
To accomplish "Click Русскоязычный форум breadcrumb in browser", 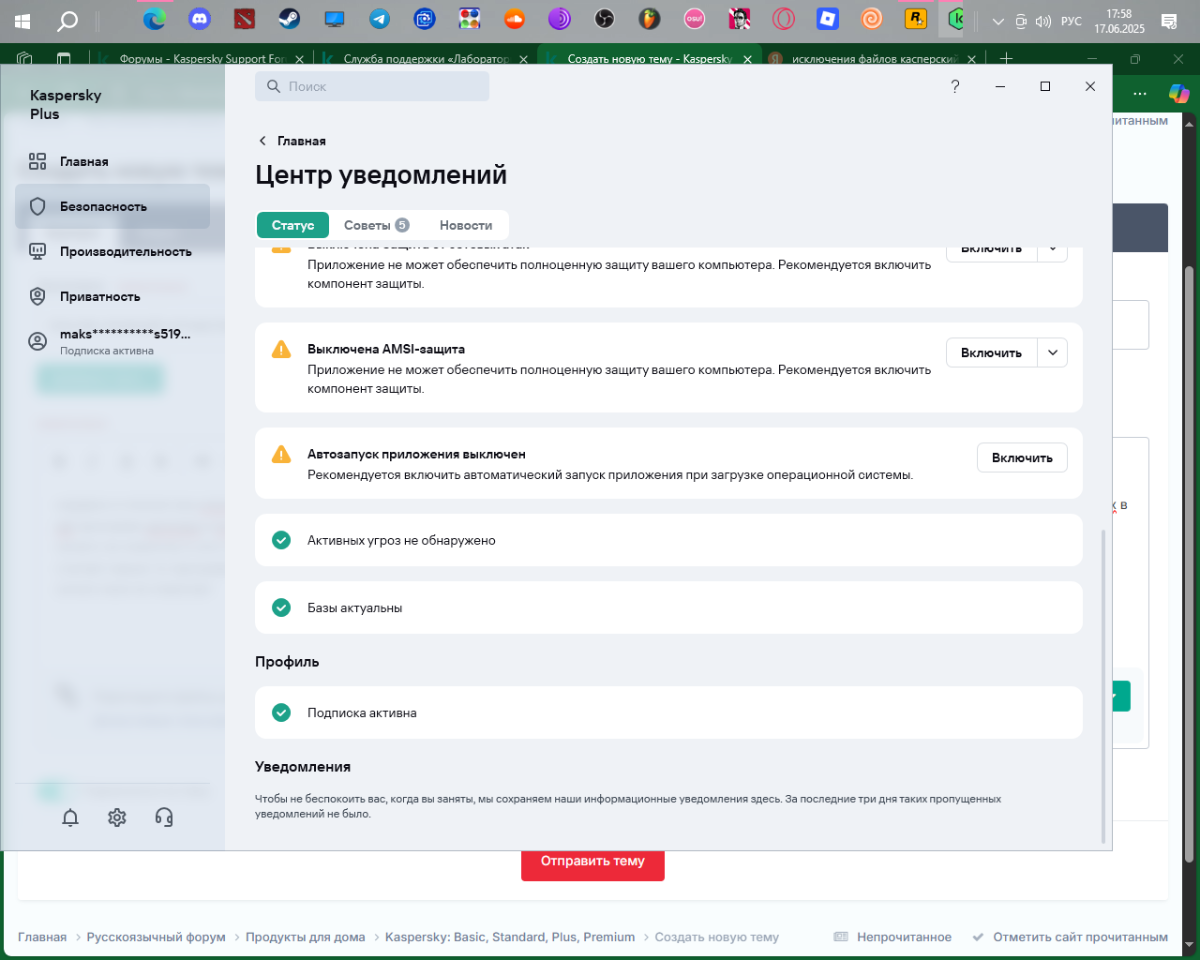I will (x=156, y=937).
